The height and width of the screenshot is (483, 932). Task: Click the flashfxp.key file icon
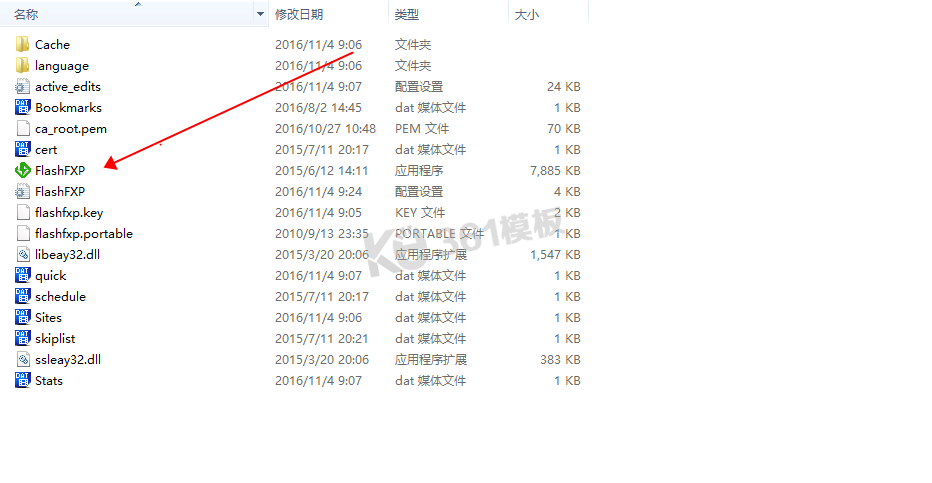coord(23,213)
